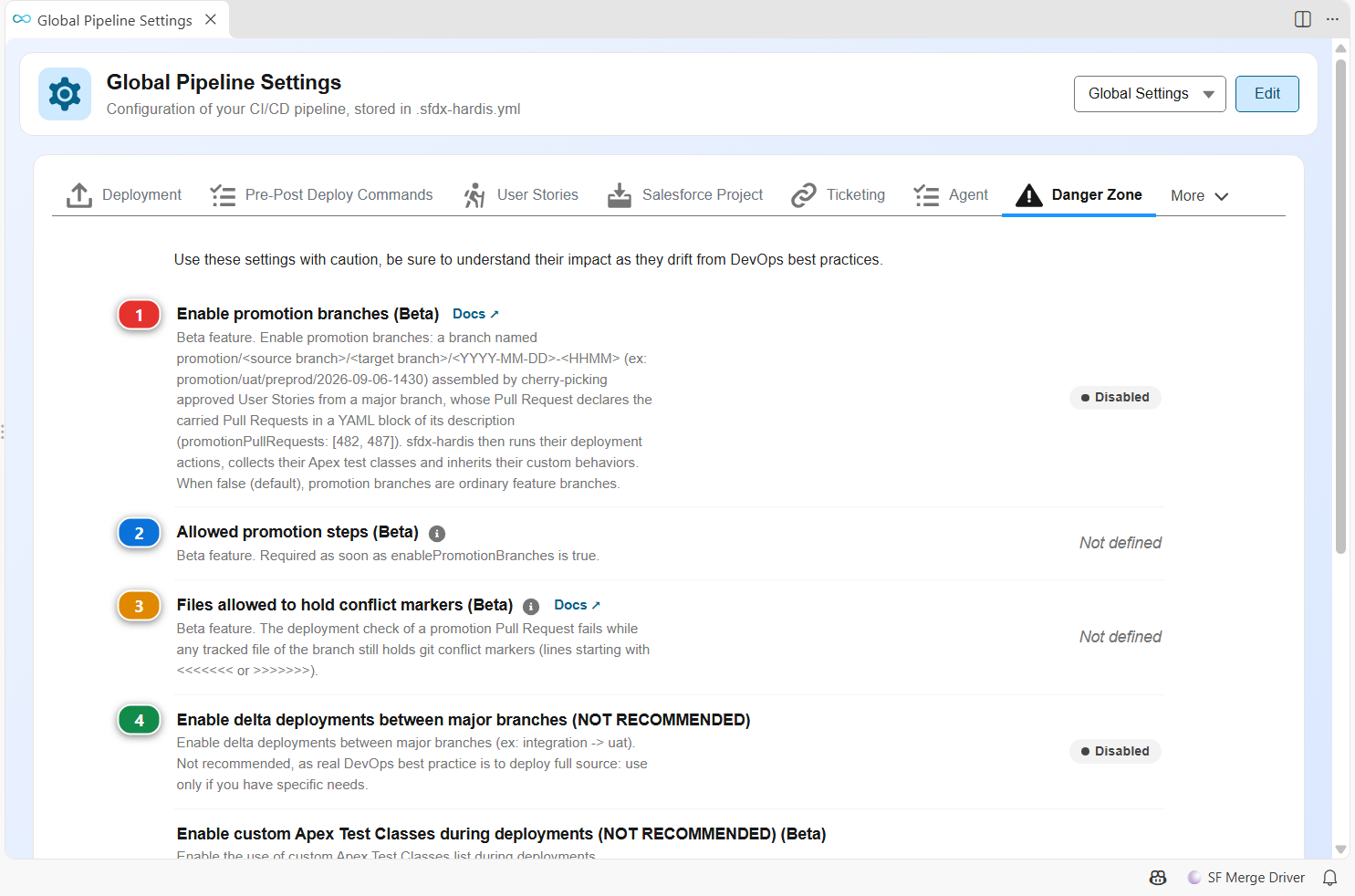Click the Allowed promotion steps (Beta) heading
The height and width of the screenshot is (896, 1355).
297,532
